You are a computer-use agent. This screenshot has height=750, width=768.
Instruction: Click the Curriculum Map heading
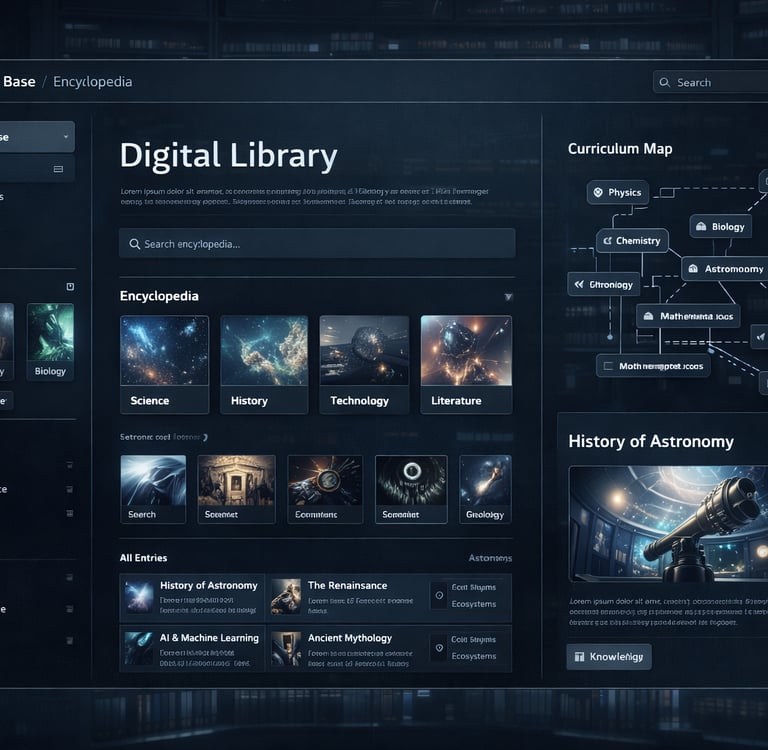pyautogui.click(x=620, y=149)
